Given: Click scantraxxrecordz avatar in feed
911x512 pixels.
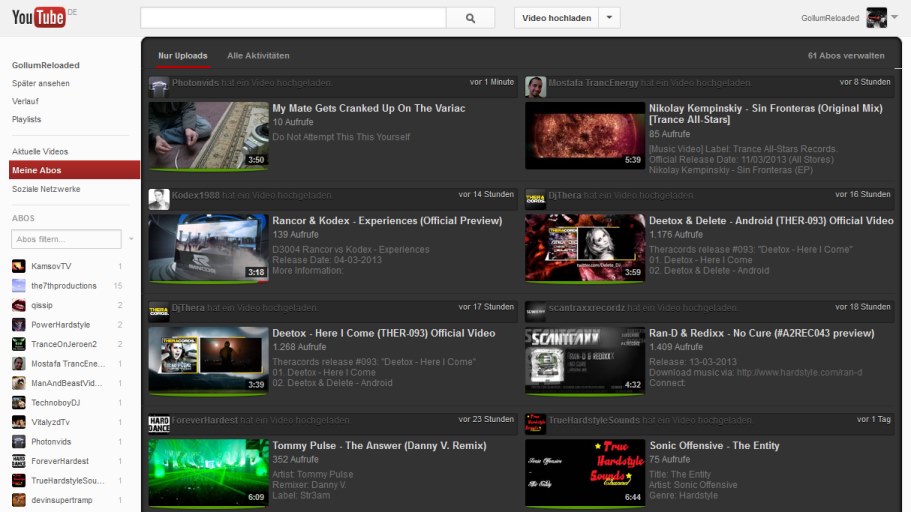Looking at the screenshot, I should pos(535,312).
